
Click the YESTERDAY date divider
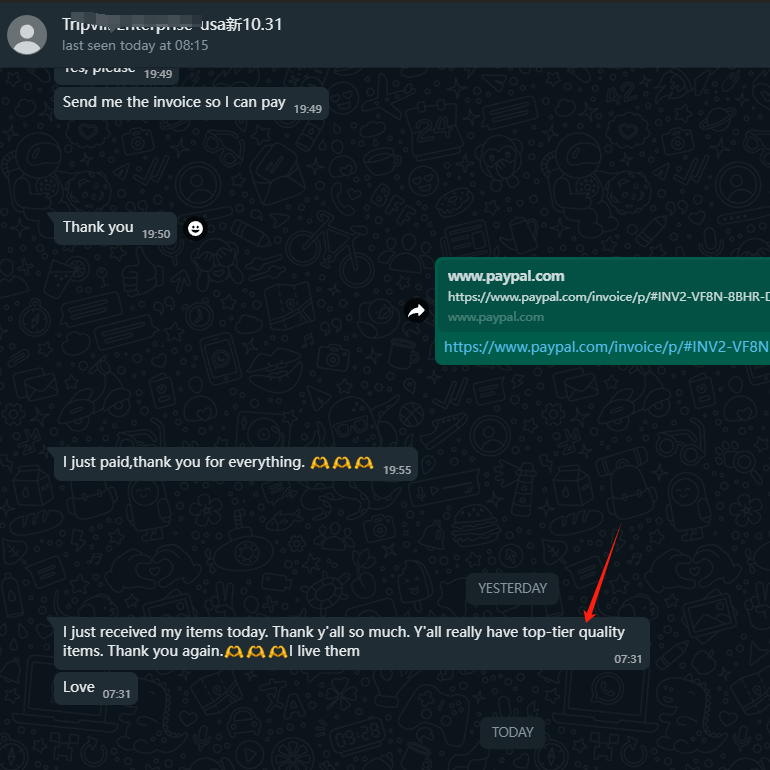(x=512, y=588)
